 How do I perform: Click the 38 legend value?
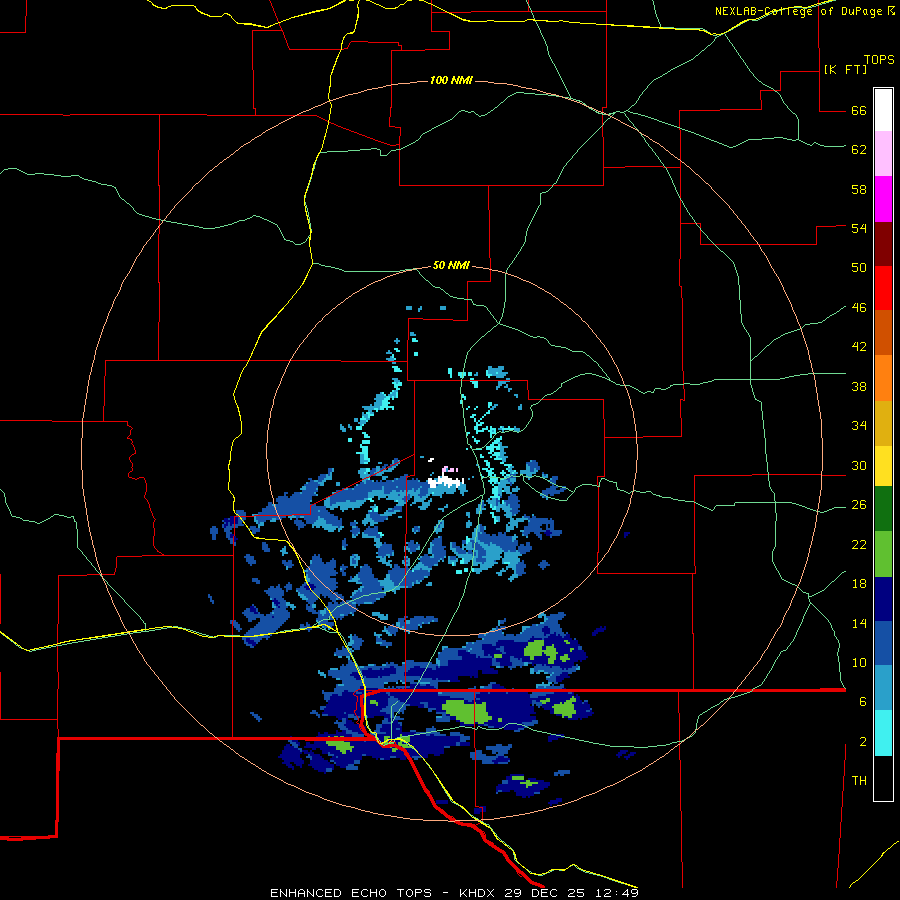pos(859,386)
